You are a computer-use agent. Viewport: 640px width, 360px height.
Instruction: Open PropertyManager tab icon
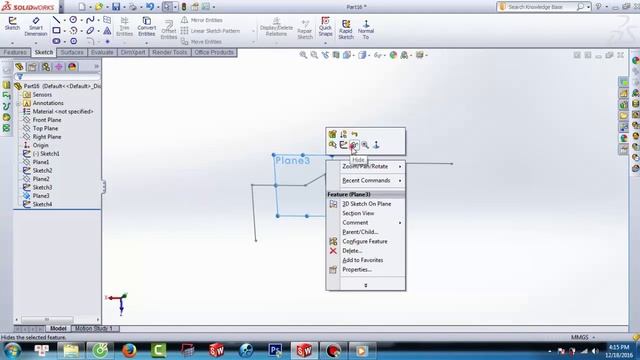pos(32,67)
